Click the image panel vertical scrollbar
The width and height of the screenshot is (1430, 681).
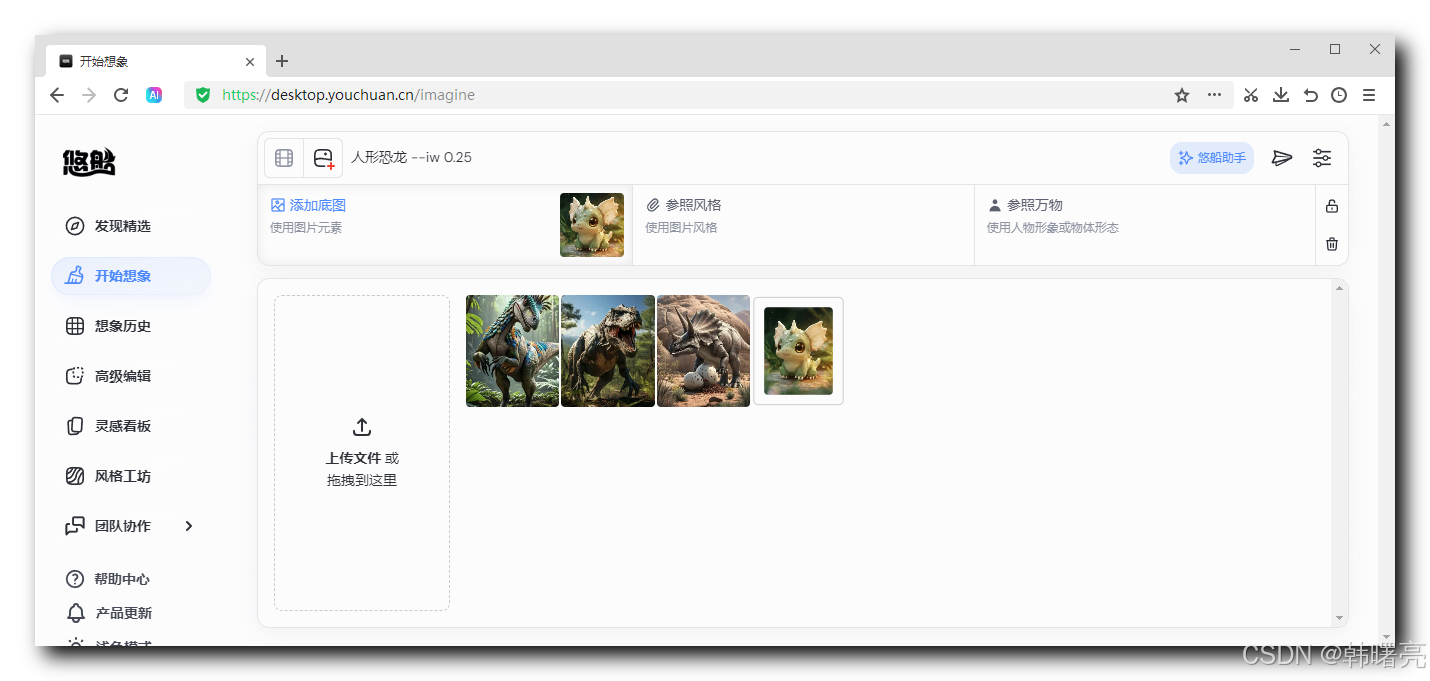click(1339, 453)
